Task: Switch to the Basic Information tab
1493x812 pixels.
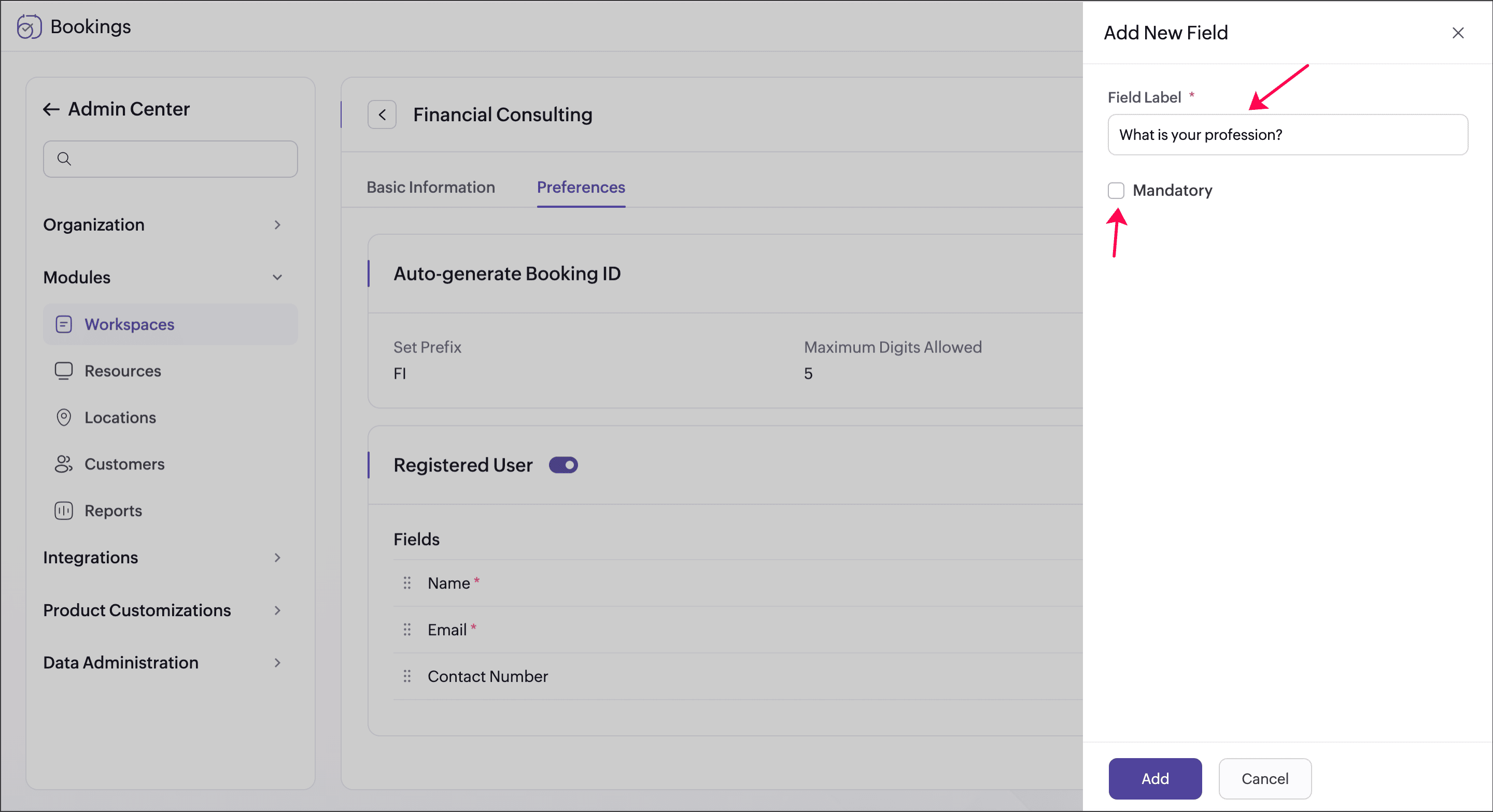Action: pyautogui.click(x=431, y=187)
